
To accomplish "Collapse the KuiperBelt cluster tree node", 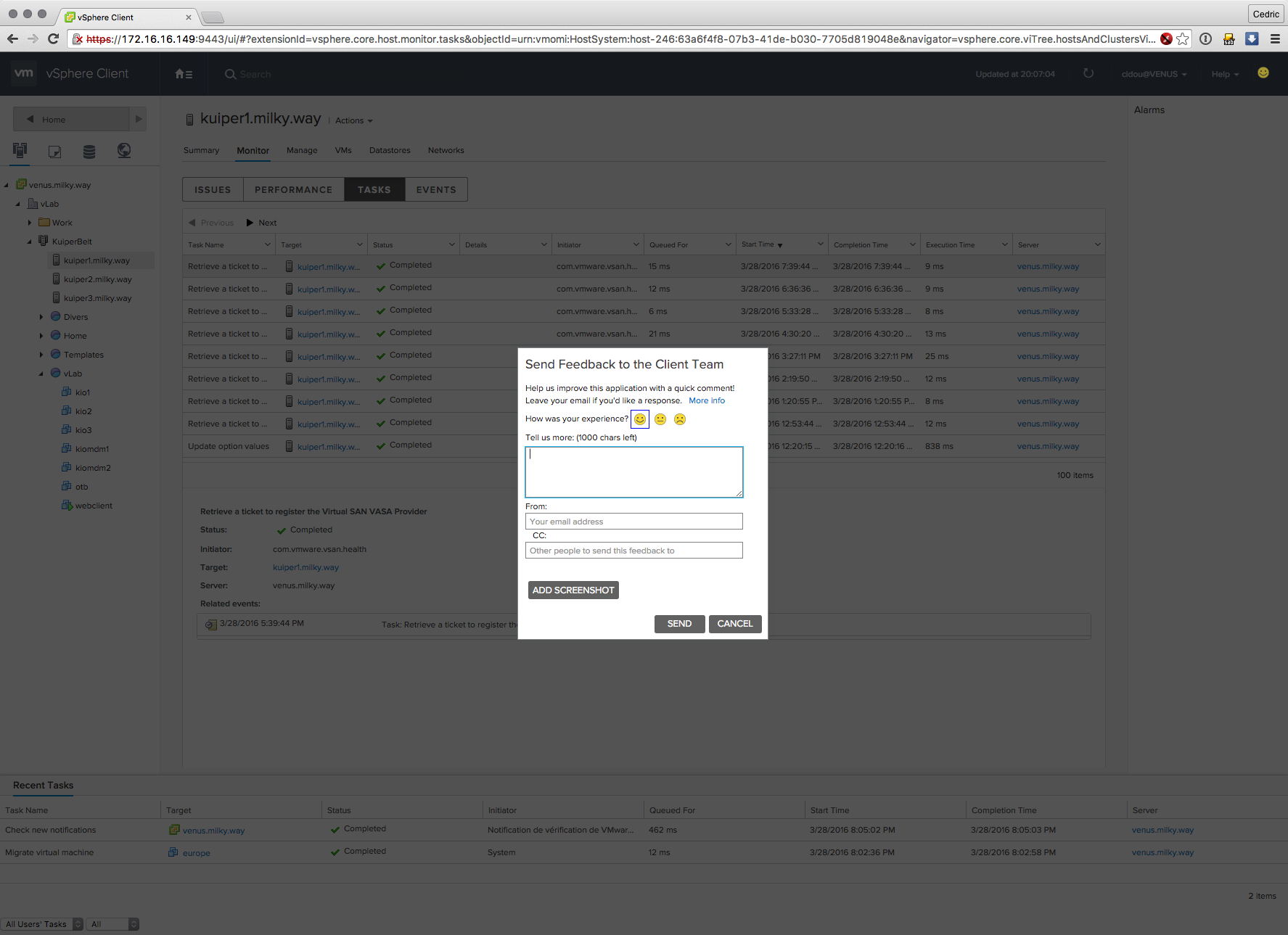I will [x=30, y=242].
